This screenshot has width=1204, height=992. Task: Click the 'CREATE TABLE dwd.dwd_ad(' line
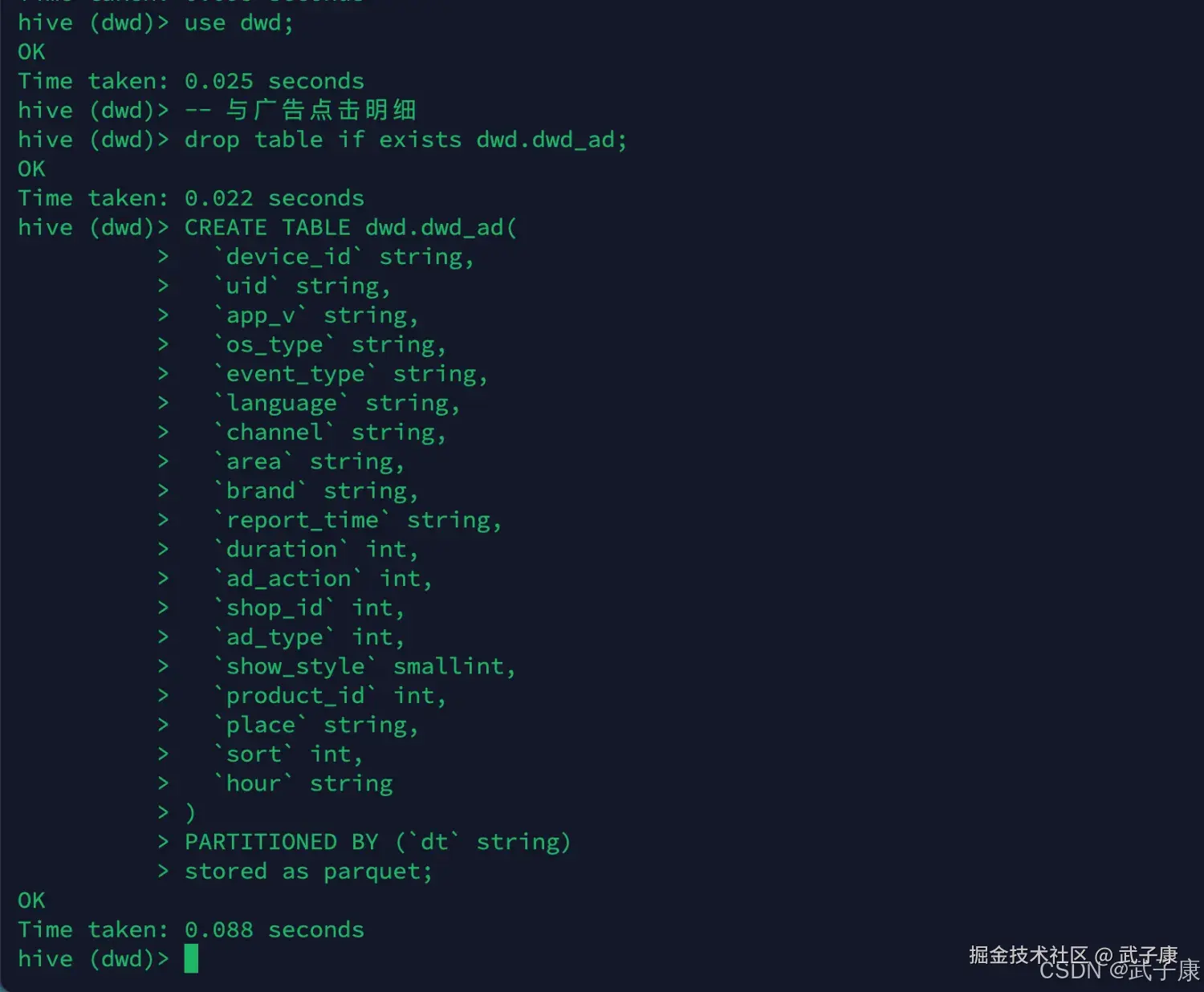[351, 227]
